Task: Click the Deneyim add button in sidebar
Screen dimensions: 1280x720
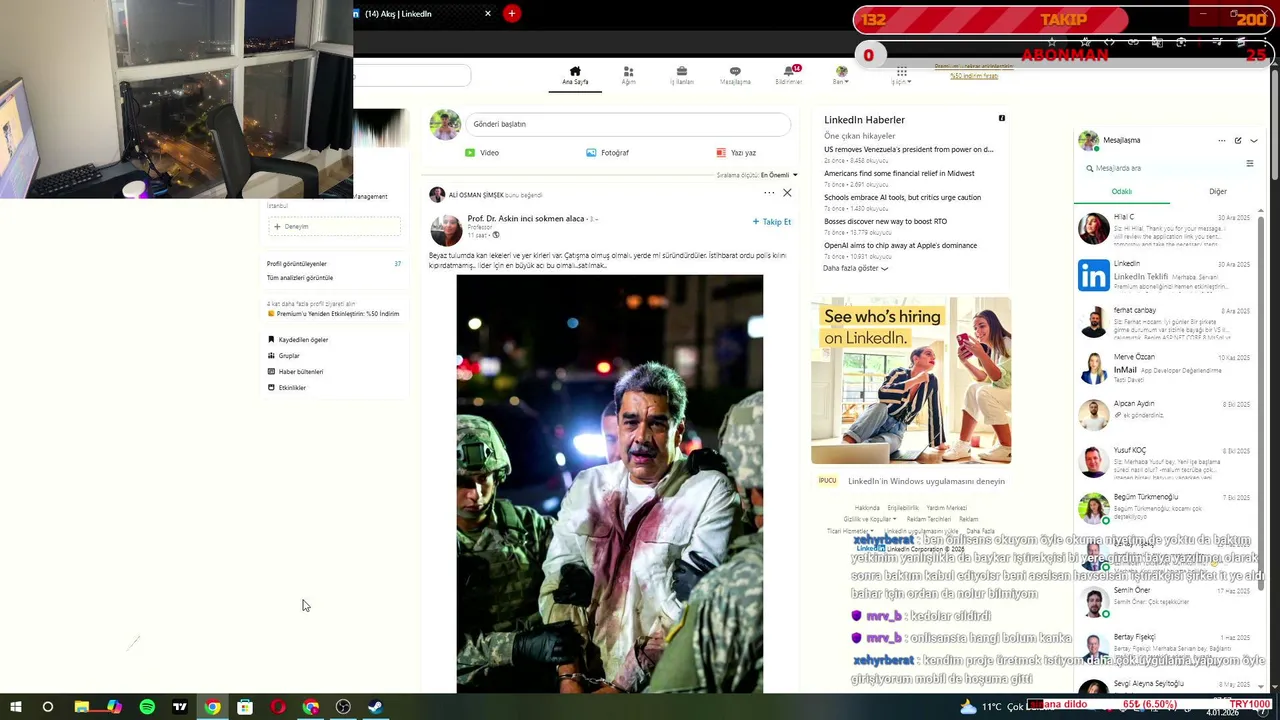Action: pos(335,226)
